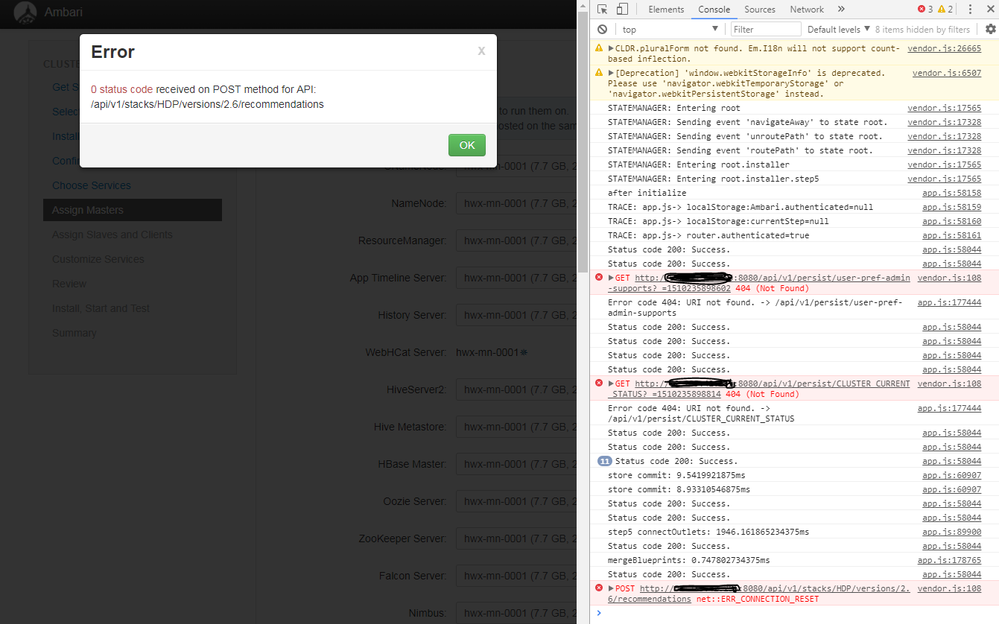Viewport: 999px width, 624px height.
Task: Open ZooKeeper Server host dropdown
Action: click(516, 539)
